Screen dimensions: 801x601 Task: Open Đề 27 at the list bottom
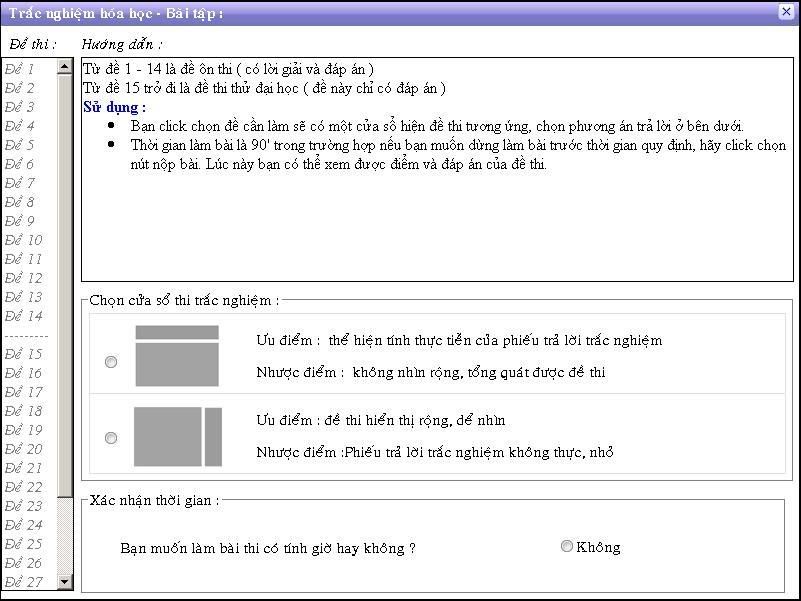click(23, 582)
